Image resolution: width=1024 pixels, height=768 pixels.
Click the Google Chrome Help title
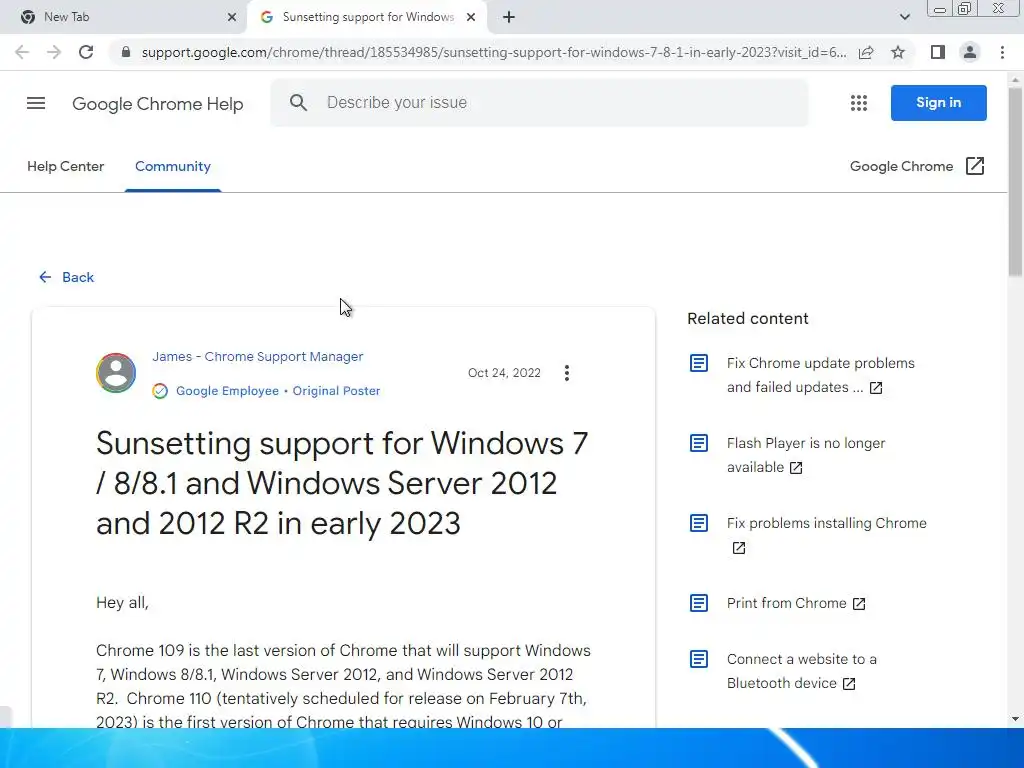[x=157, y=104]
